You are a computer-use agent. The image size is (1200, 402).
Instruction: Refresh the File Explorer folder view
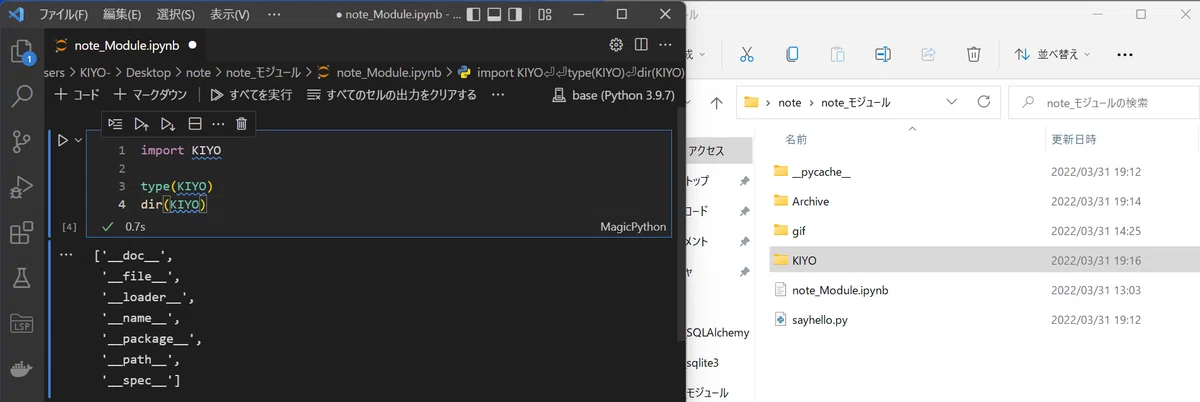point(984,102)
